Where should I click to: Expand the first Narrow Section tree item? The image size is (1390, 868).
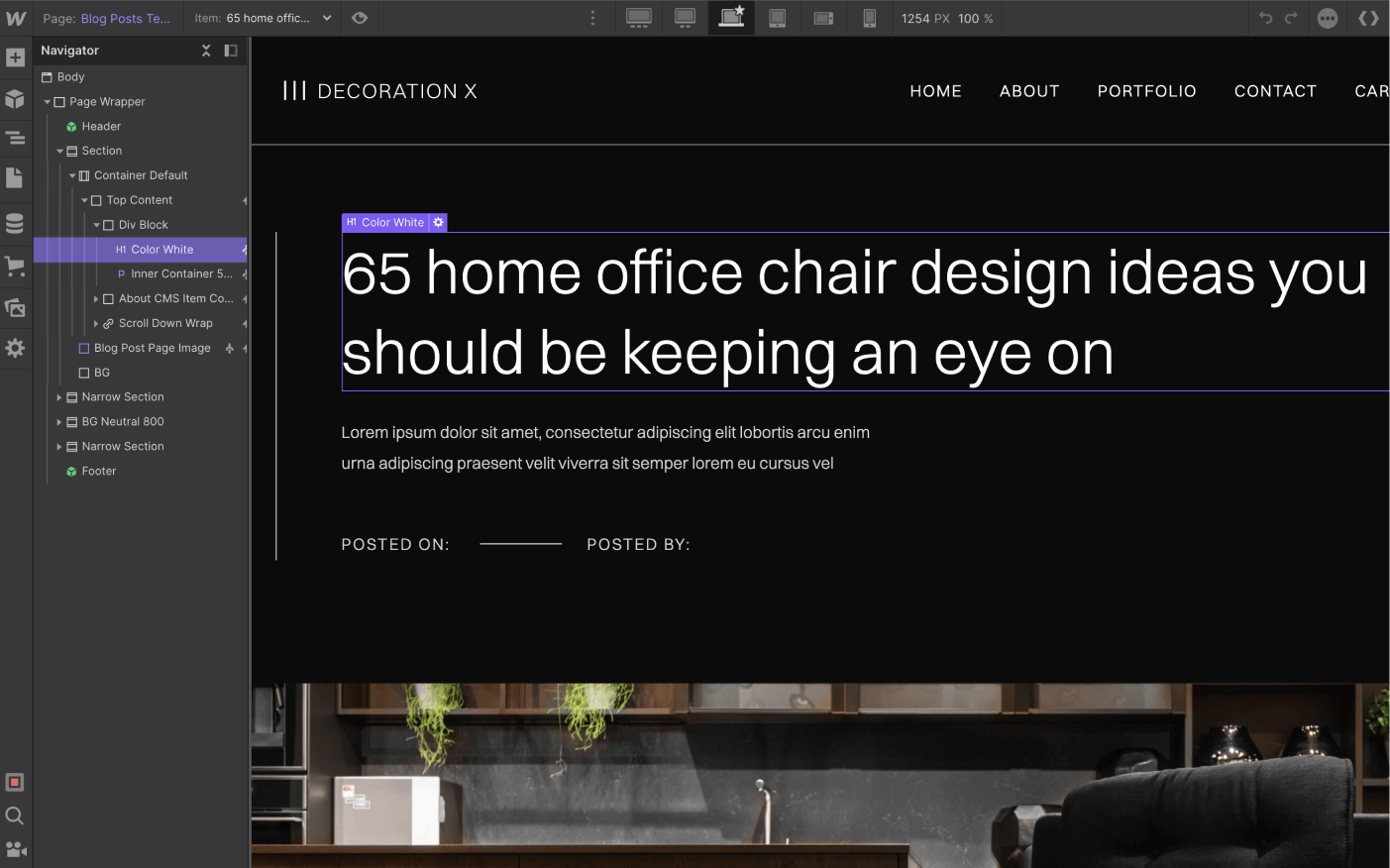click(59, 396)
